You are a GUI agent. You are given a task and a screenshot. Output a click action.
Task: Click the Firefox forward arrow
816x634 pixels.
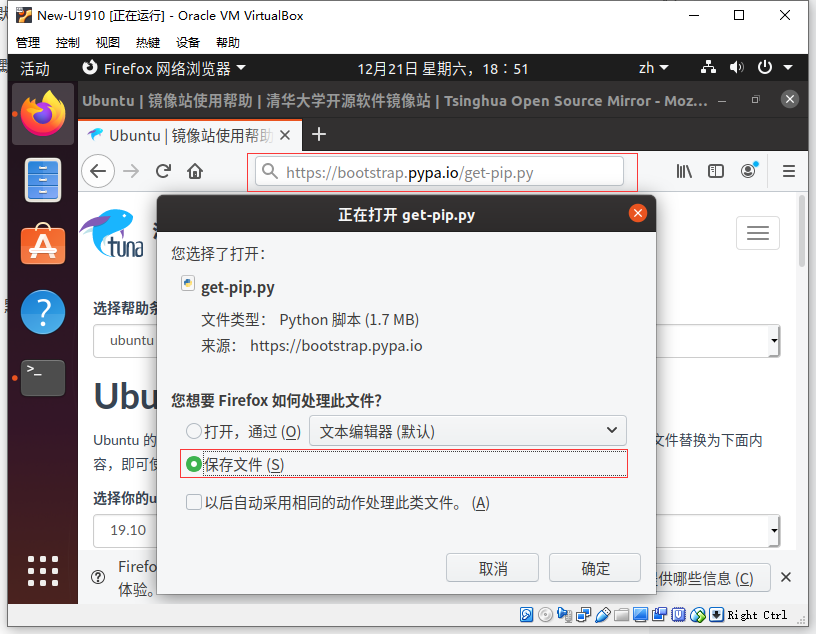click(131, 171)
